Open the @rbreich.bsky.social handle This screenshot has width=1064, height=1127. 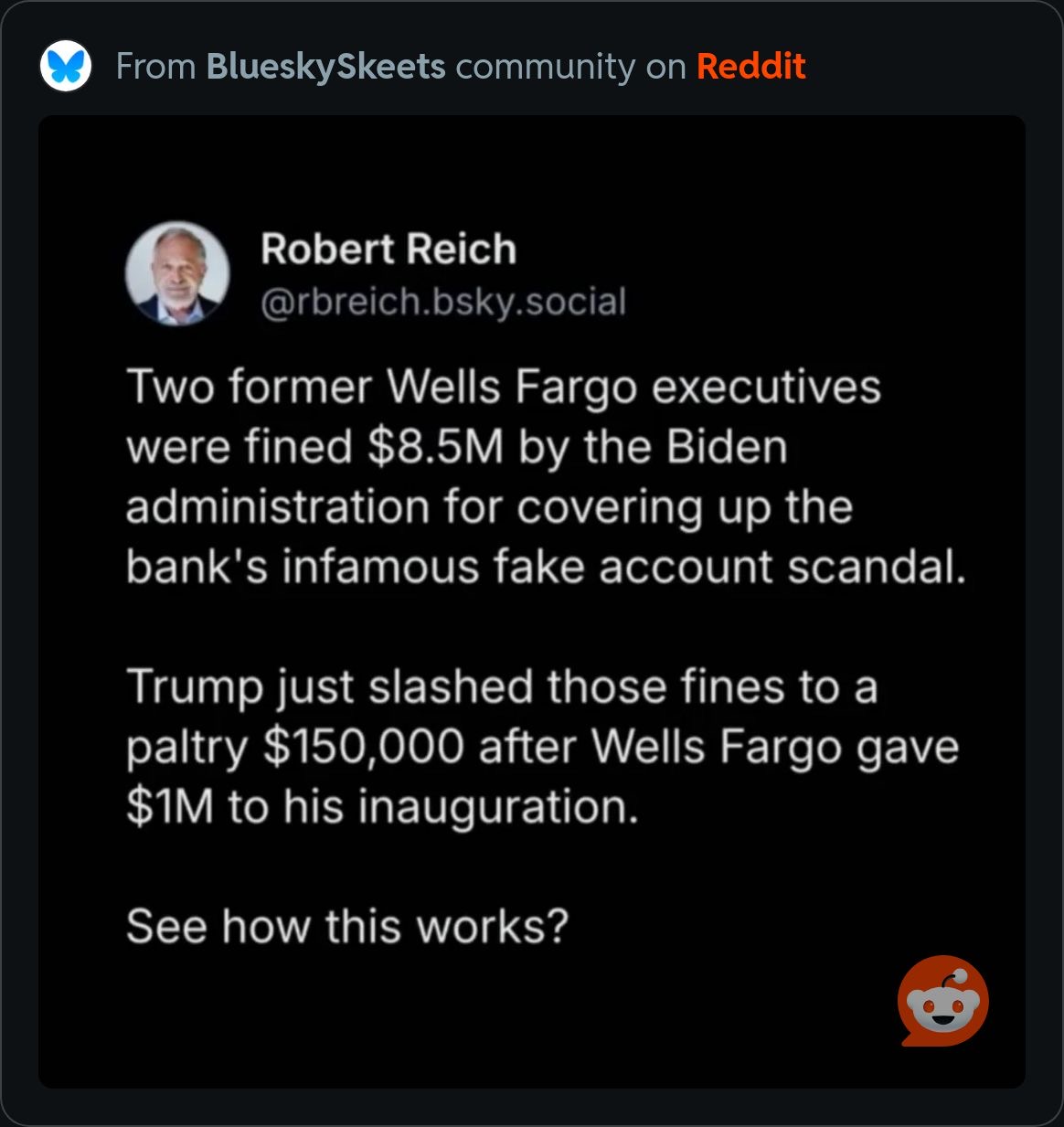click(443, 302)
